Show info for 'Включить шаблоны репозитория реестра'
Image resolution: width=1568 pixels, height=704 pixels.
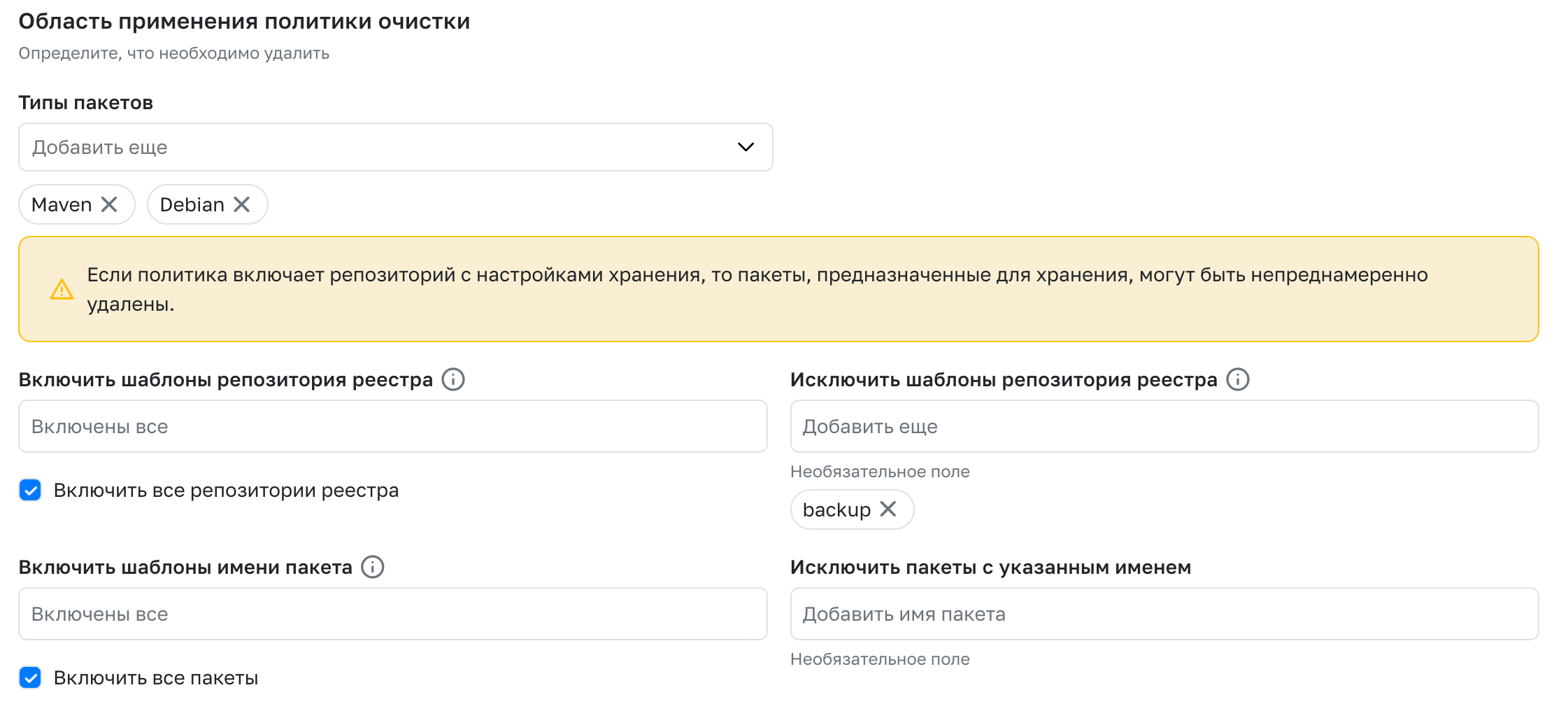453,379
